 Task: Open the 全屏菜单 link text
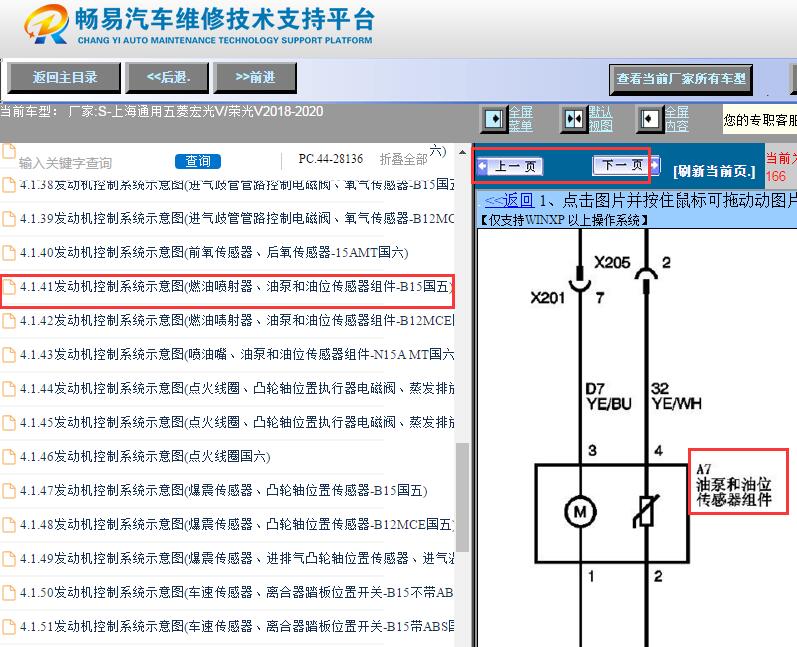pyautogui.click(x=521, y=119)
